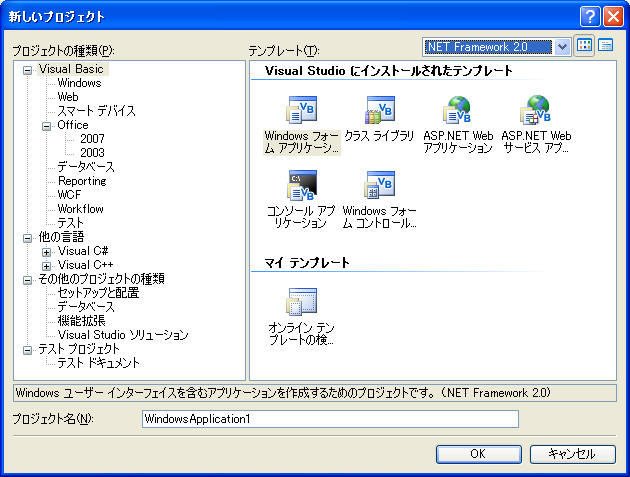Select the Reporting project type

[x=82, y=181]
